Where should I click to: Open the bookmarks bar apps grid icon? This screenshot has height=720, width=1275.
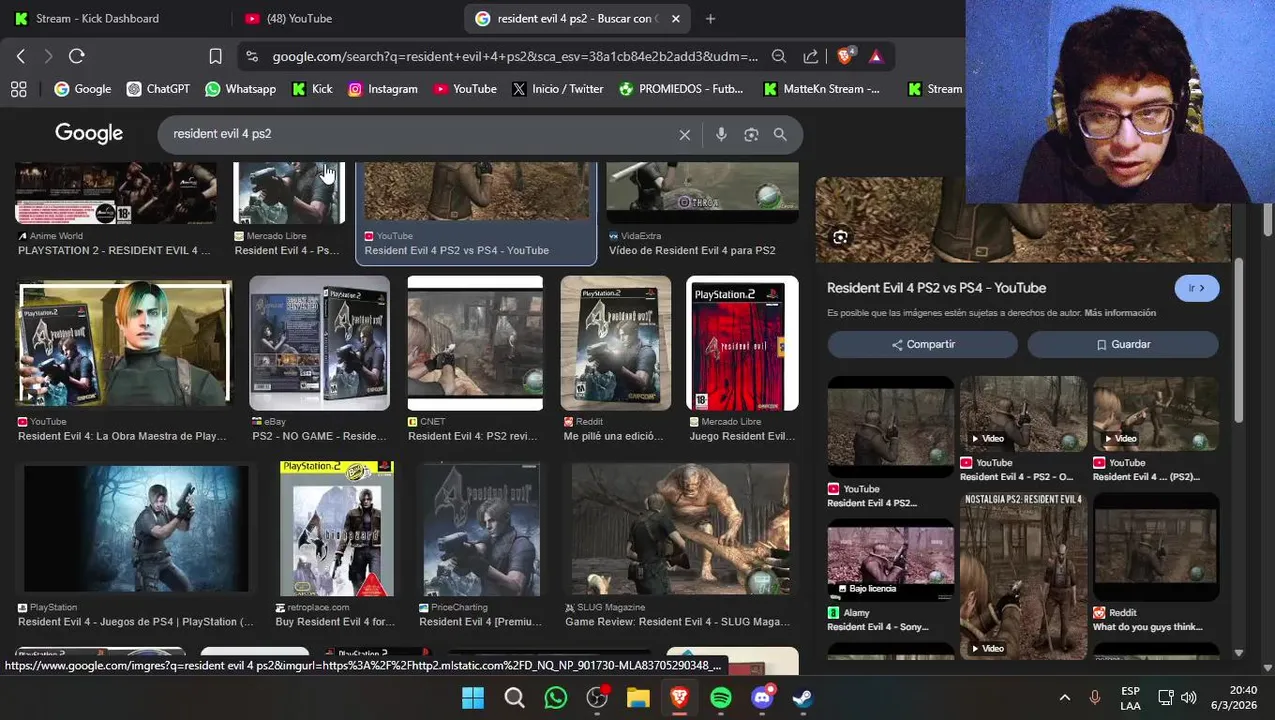click(18, 89)
